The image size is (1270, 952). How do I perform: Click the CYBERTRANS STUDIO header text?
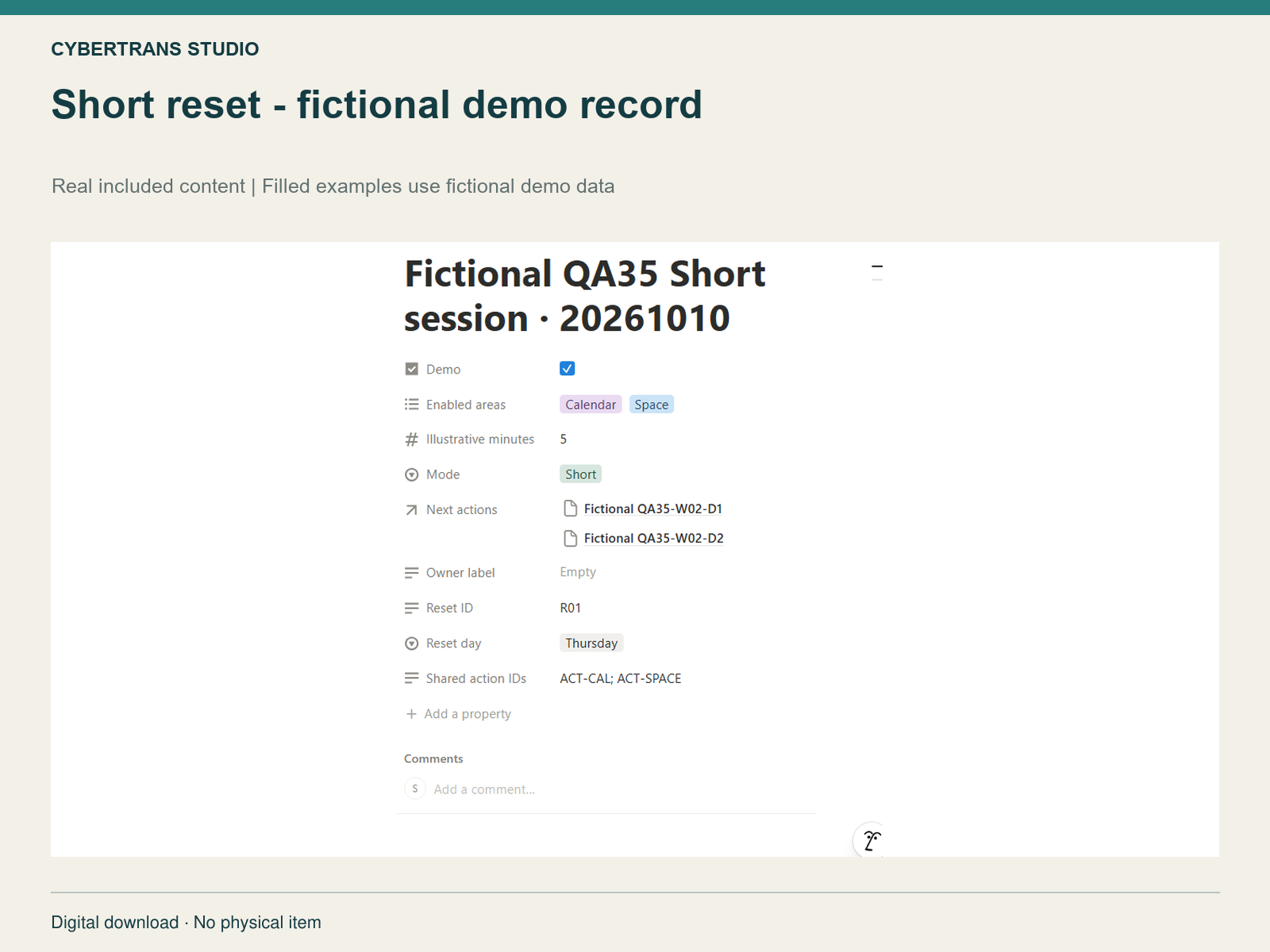tap(155, 49)
